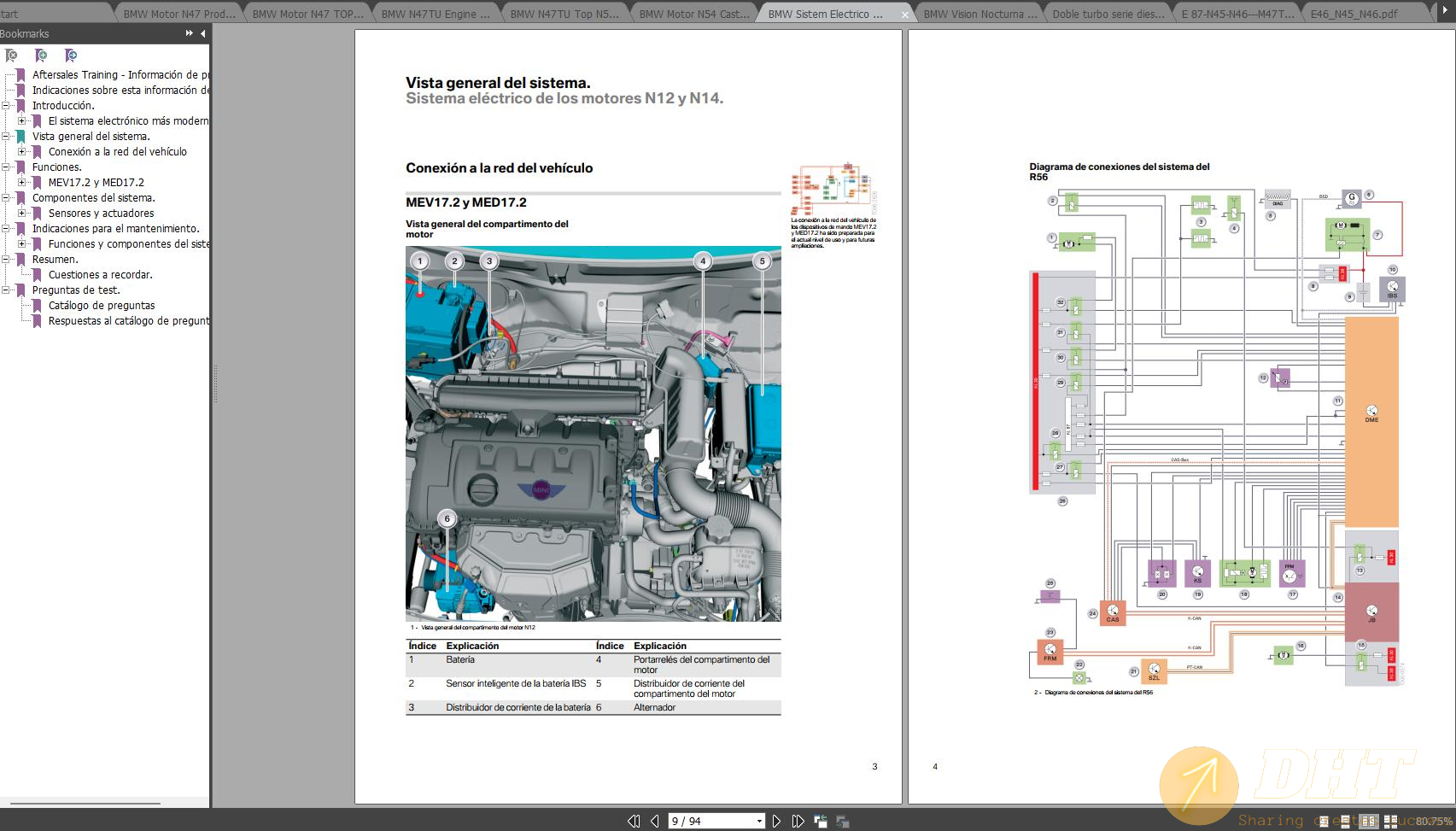The image size is (1456, 831).
Task: Select Sensores y actuadores bookmark
Action: click(101, 214)
